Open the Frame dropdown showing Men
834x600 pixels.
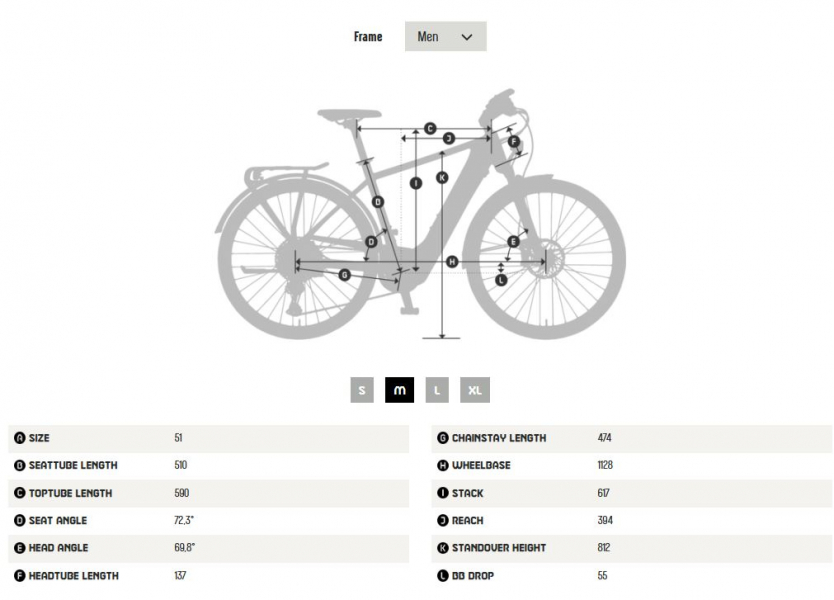[443, 36]
